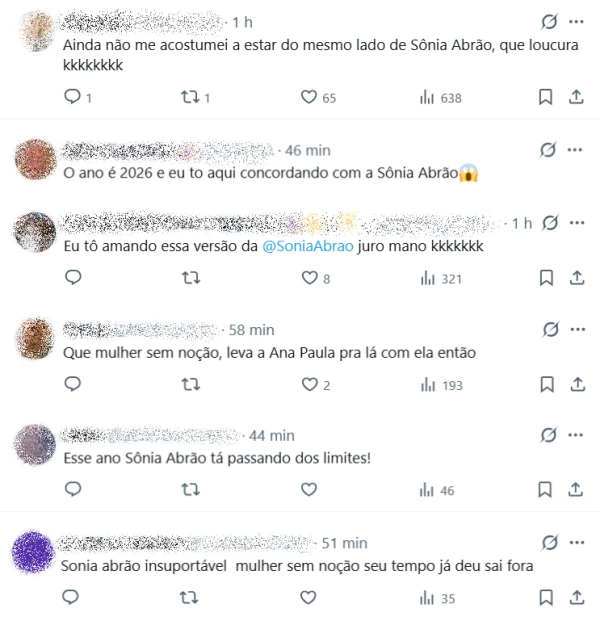This screenshot has width=600, height=617.
Task: Open view stats showing 46
Action: tap(437, 490)
